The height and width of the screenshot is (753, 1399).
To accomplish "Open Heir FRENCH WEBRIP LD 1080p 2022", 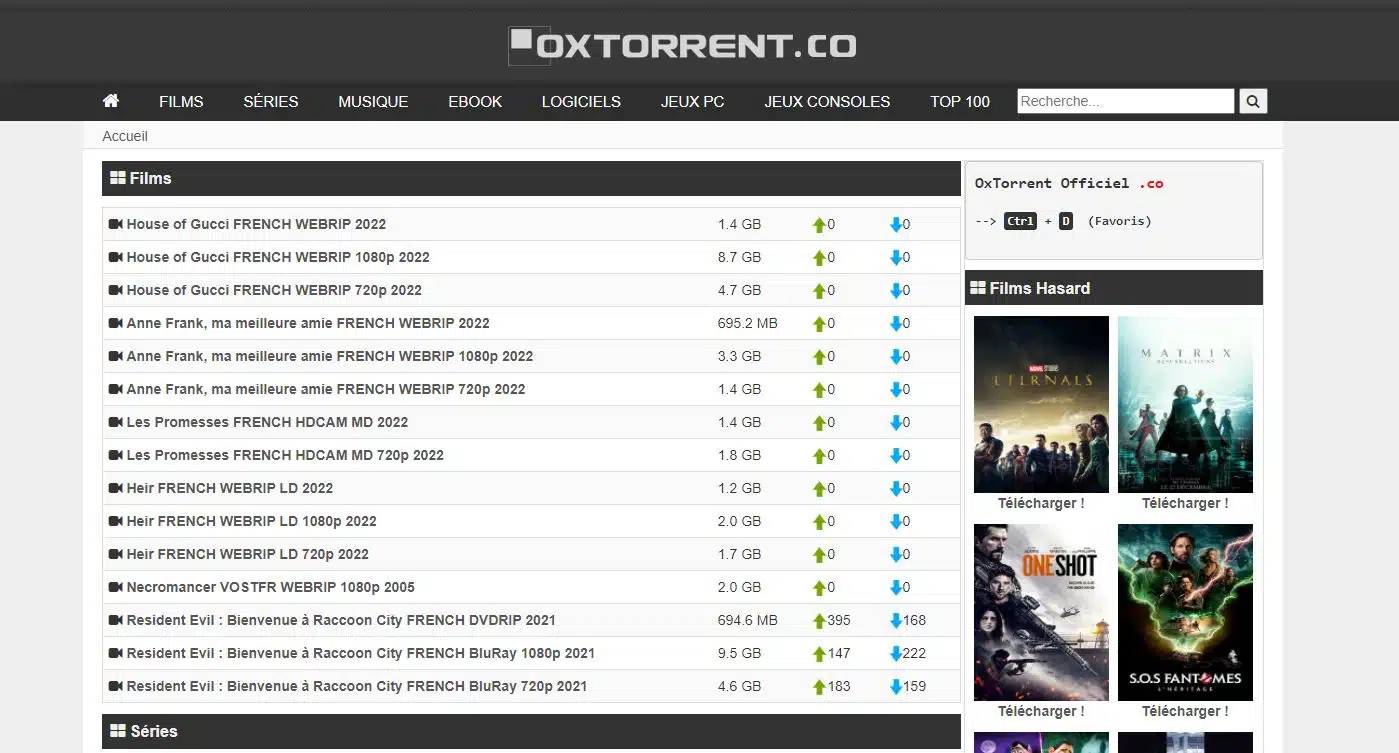I will (252, 521).
